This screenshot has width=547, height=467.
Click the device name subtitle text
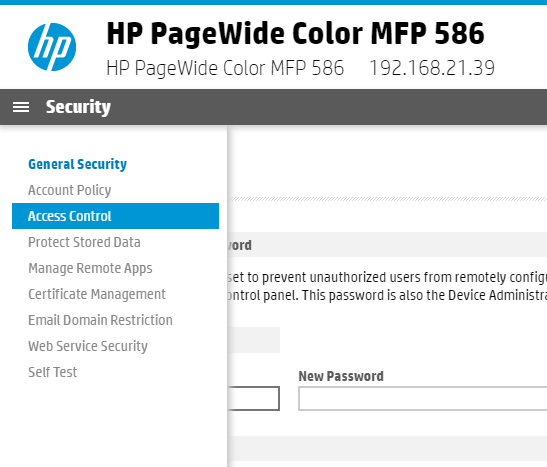[x=225, y=68]
